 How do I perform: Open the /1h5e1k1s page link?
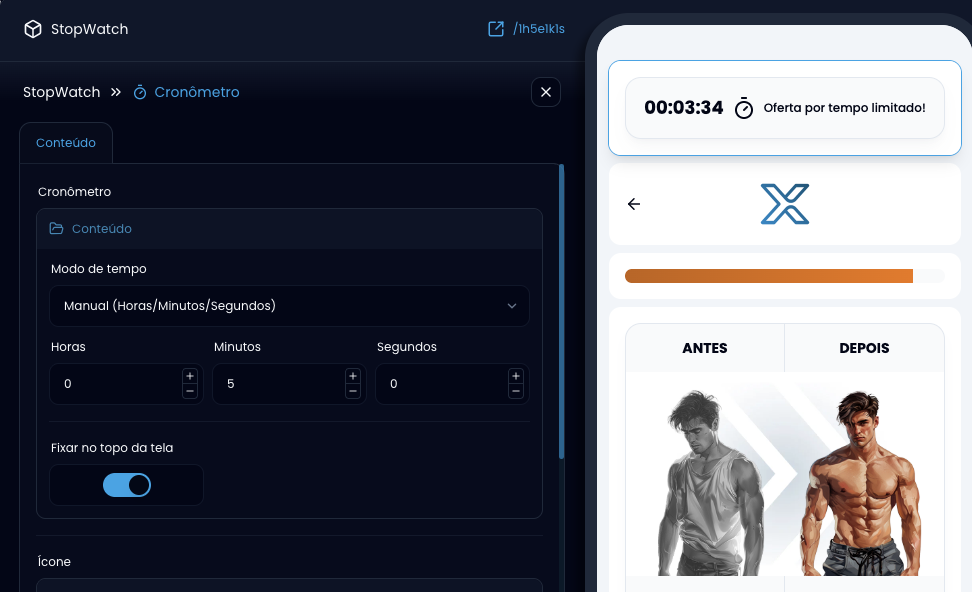pos(539,29)
